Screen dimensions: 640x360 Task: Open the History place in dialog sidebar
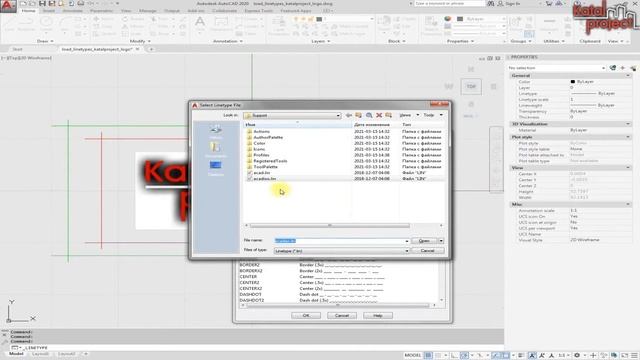(x=216, y=131)
